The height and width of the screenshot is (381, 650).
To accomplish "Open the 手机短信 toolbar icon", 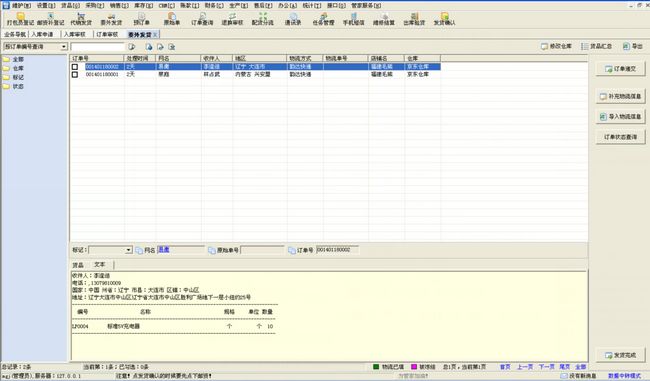I will [353, 19].
